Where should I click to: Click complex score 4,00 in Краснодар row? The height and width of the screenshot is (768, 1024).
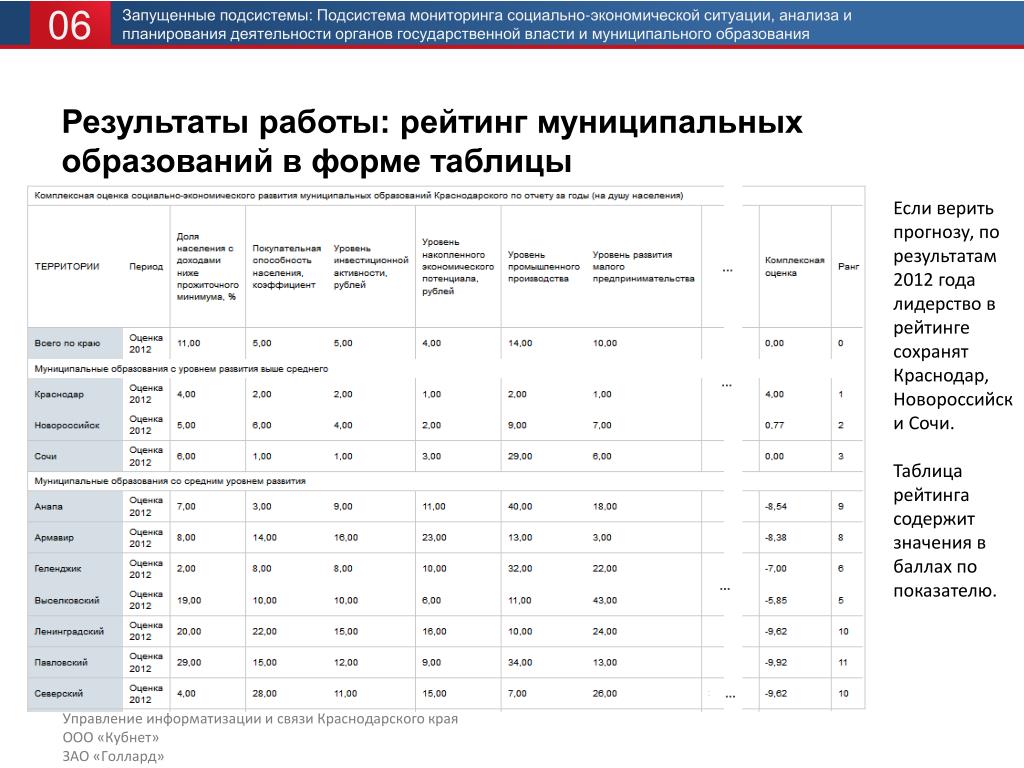(774, 394)
